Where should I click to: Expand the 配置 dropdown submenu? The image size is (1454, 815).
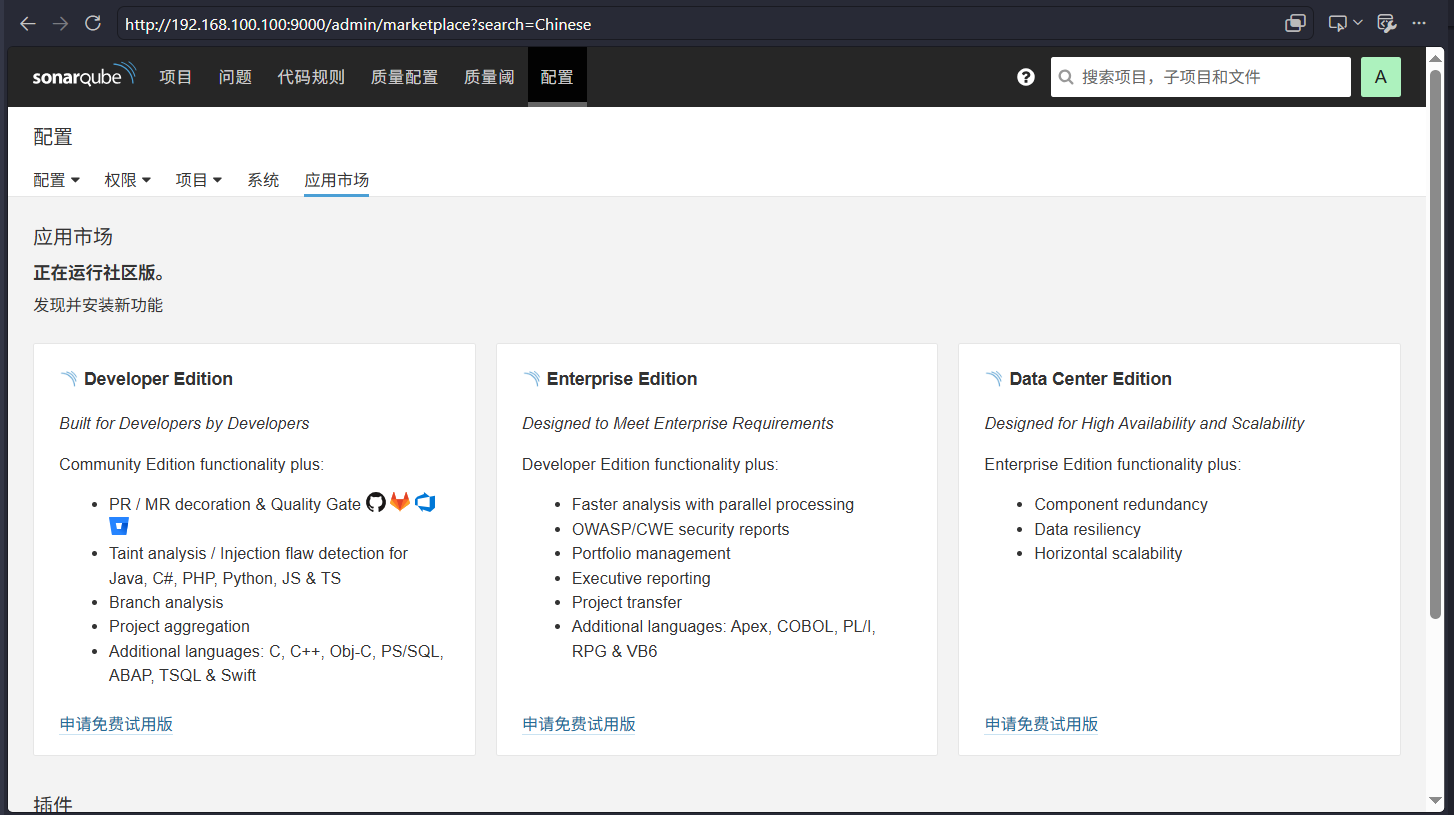click(x=56, y=180)
